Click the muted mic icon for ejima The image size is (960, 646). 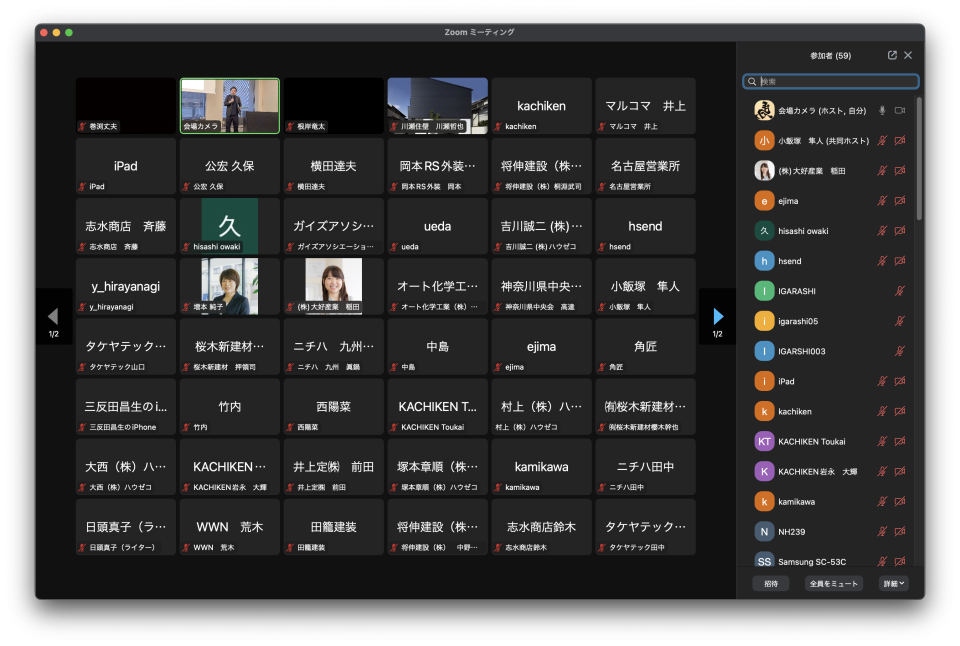[882, 201]
